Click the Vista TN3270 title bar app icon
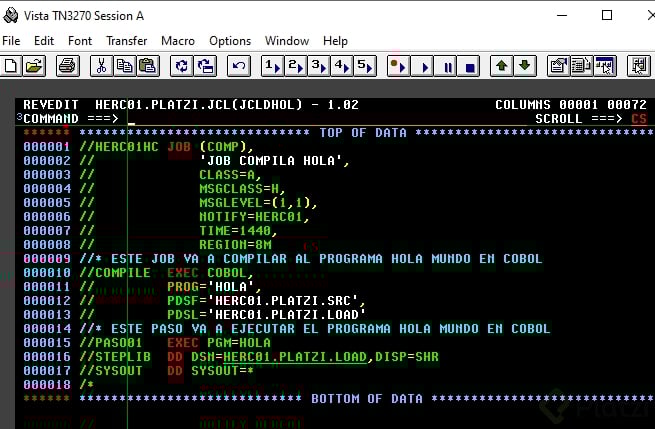The image size is (655, 429). [10, 16]
